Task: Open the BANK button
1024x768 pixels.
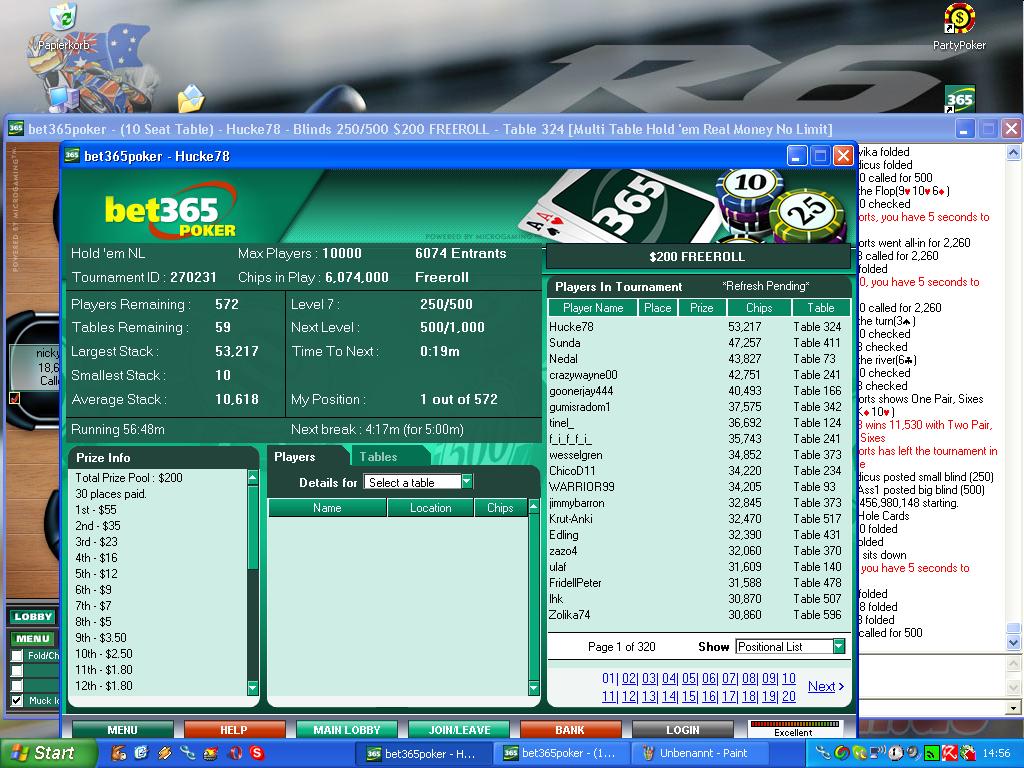Action: pos(570,729)
